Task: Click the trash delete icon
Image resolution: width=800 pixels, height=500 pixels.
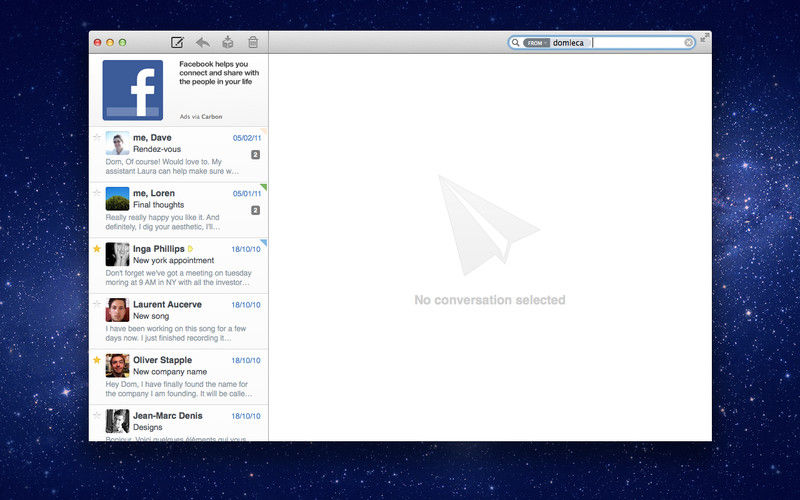Action: coord(253,42)
